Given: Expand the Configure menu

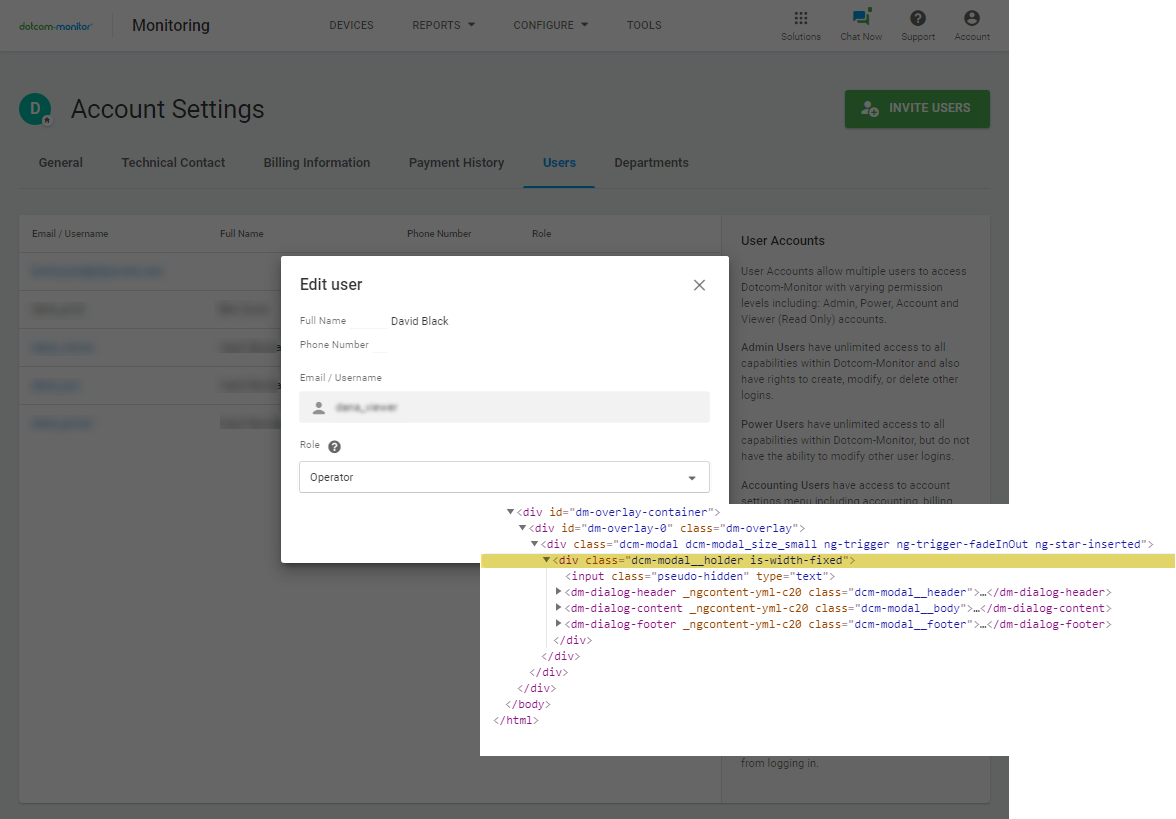Looking at the screenshot, I should (x=550, y=25).
